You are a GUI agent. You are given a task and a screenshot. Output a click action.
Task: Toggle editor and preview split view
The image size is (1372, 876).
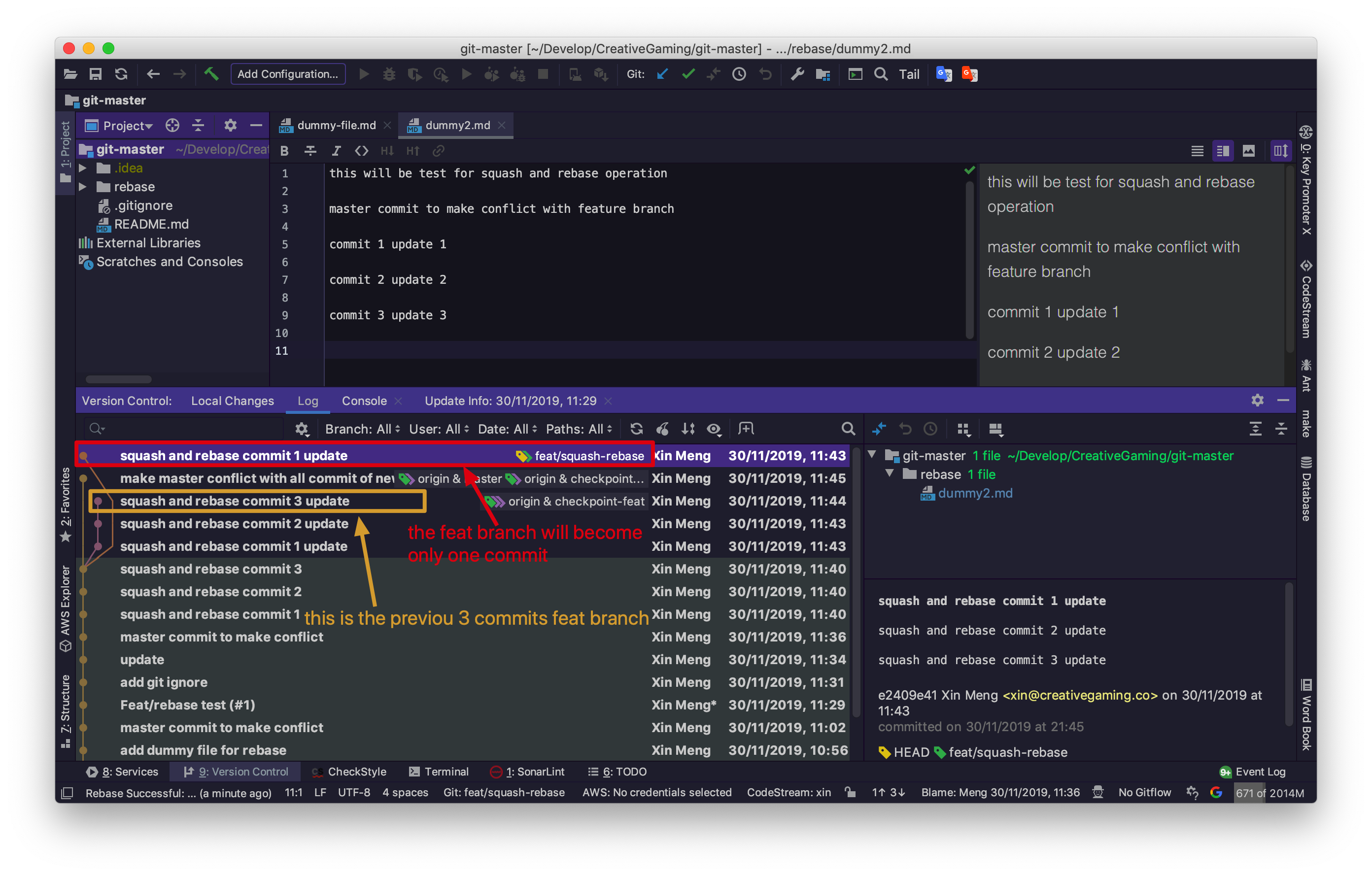coord(1223,151)
